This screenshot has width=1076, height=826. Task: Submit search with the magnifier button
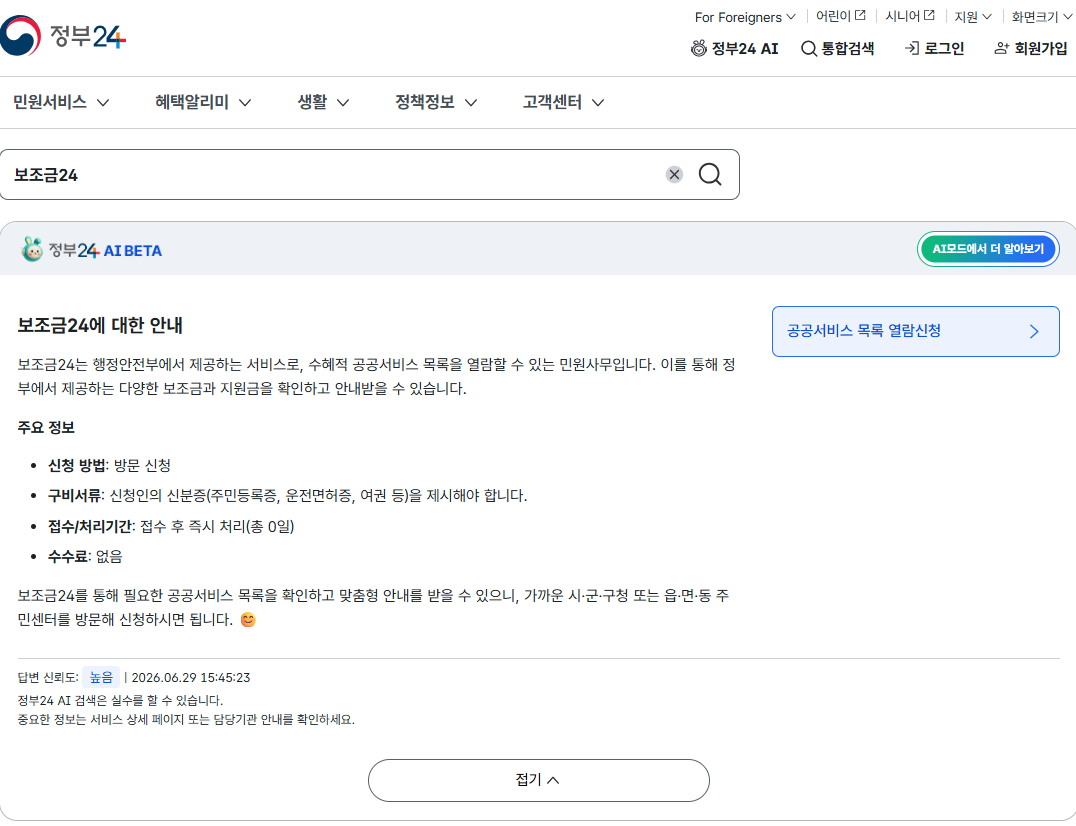[710, 174]
